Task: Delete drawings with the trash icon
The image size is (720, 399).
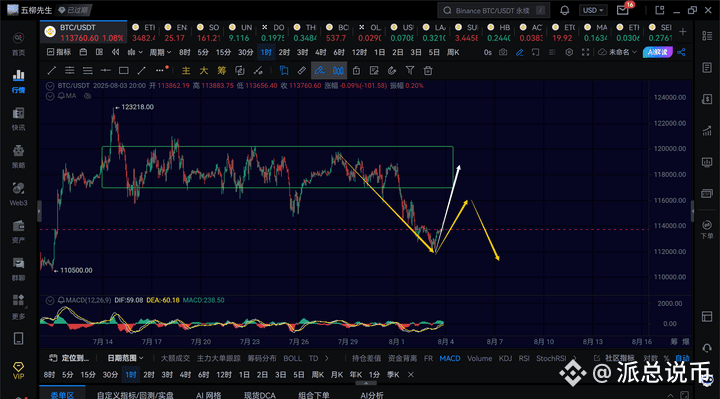Action: tap(428, 71)
